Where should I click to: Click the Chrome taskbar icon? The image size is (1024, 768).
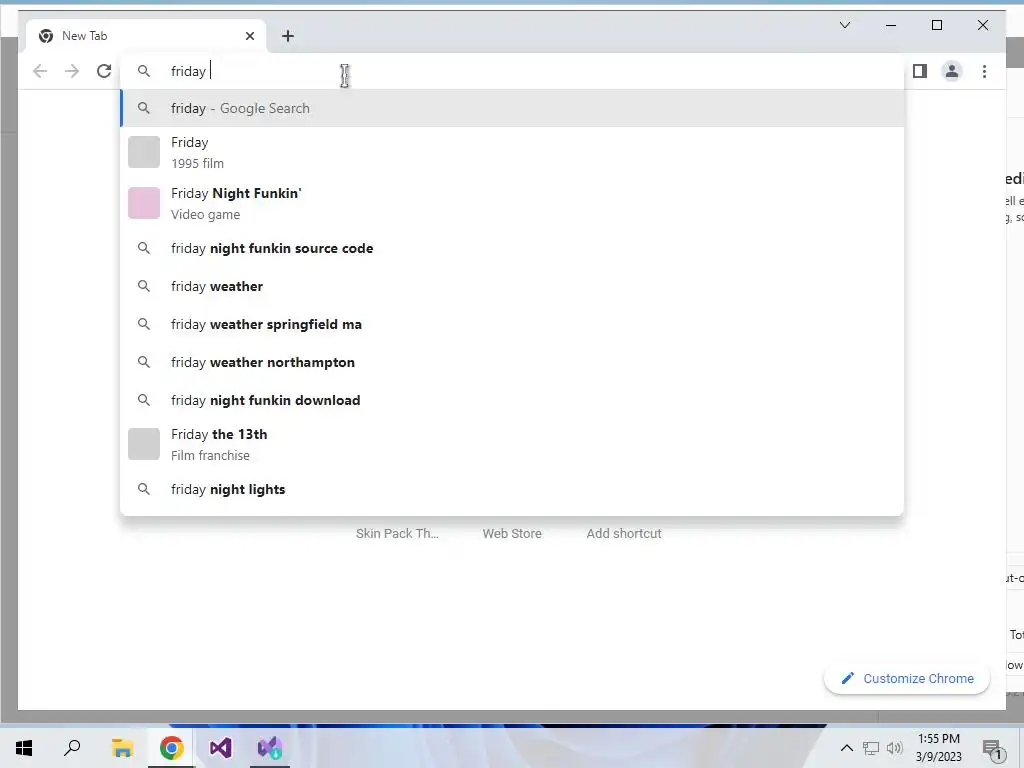[x=171, y=748]
